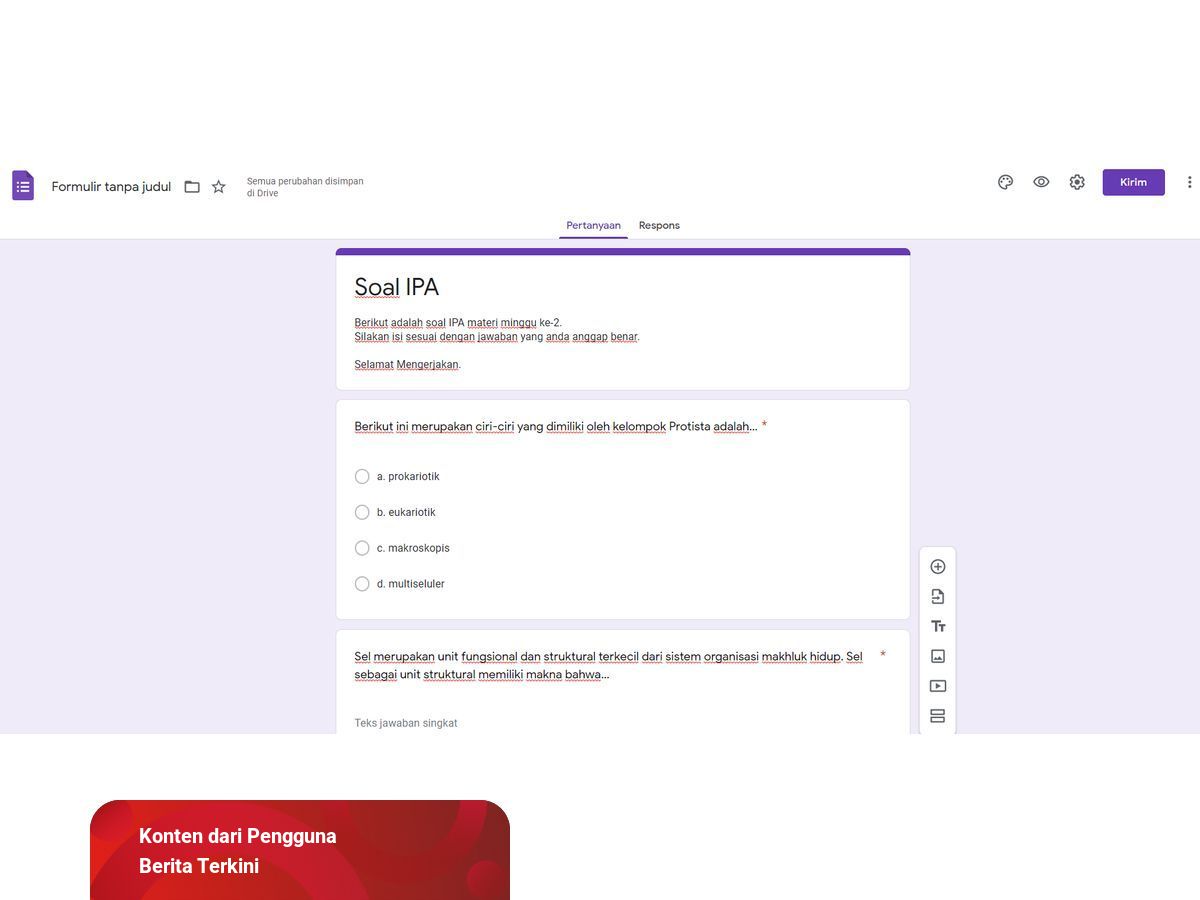The width and height of the screenshot is (1200, 900).
Task: Click the Google Forms home logo
Action: pos(23,186)
